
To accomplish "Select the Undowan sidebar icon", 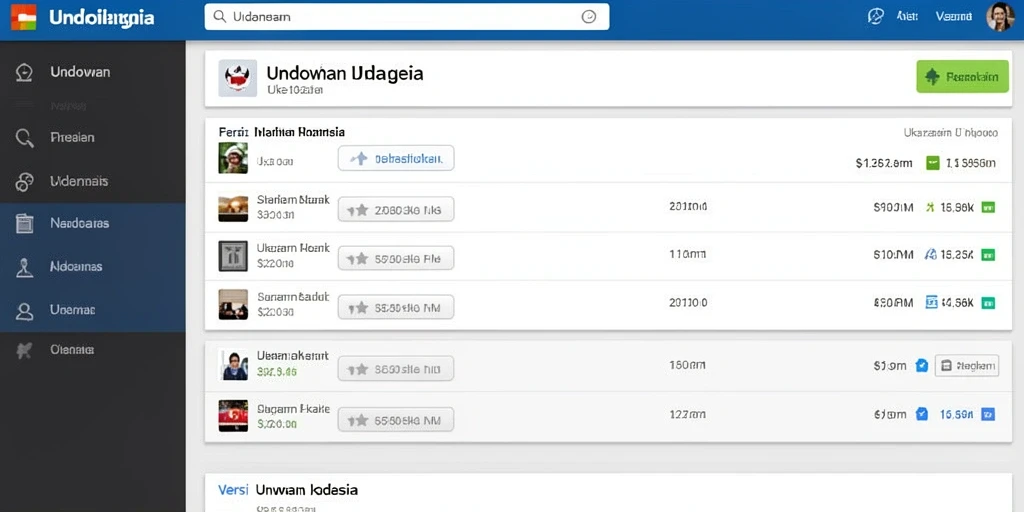I will pyautogui.click(x=24, y=72).
